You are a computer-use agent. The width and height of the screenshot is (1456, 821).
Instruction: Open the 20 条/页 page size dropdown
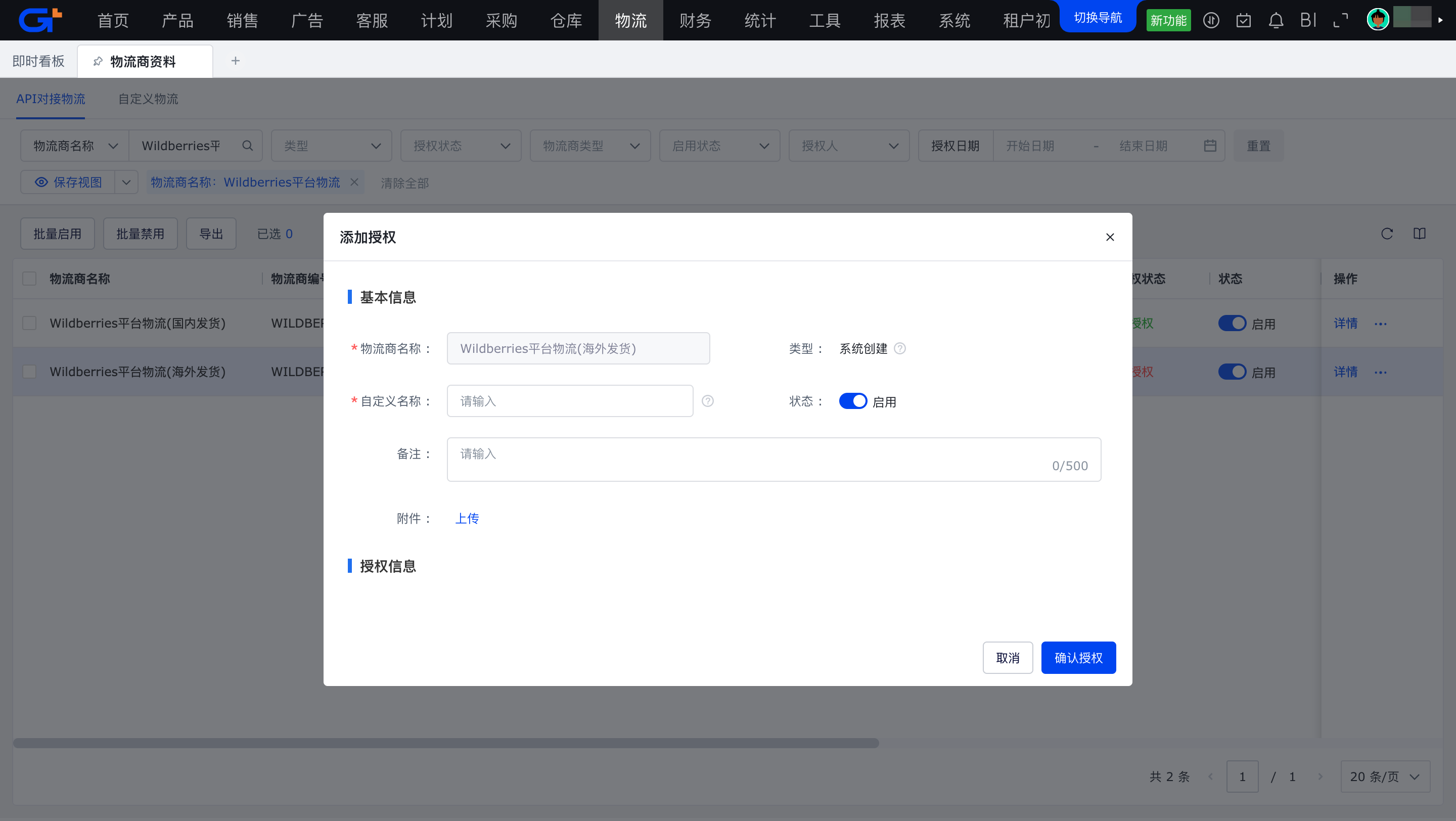click(x=1385, y=777)
